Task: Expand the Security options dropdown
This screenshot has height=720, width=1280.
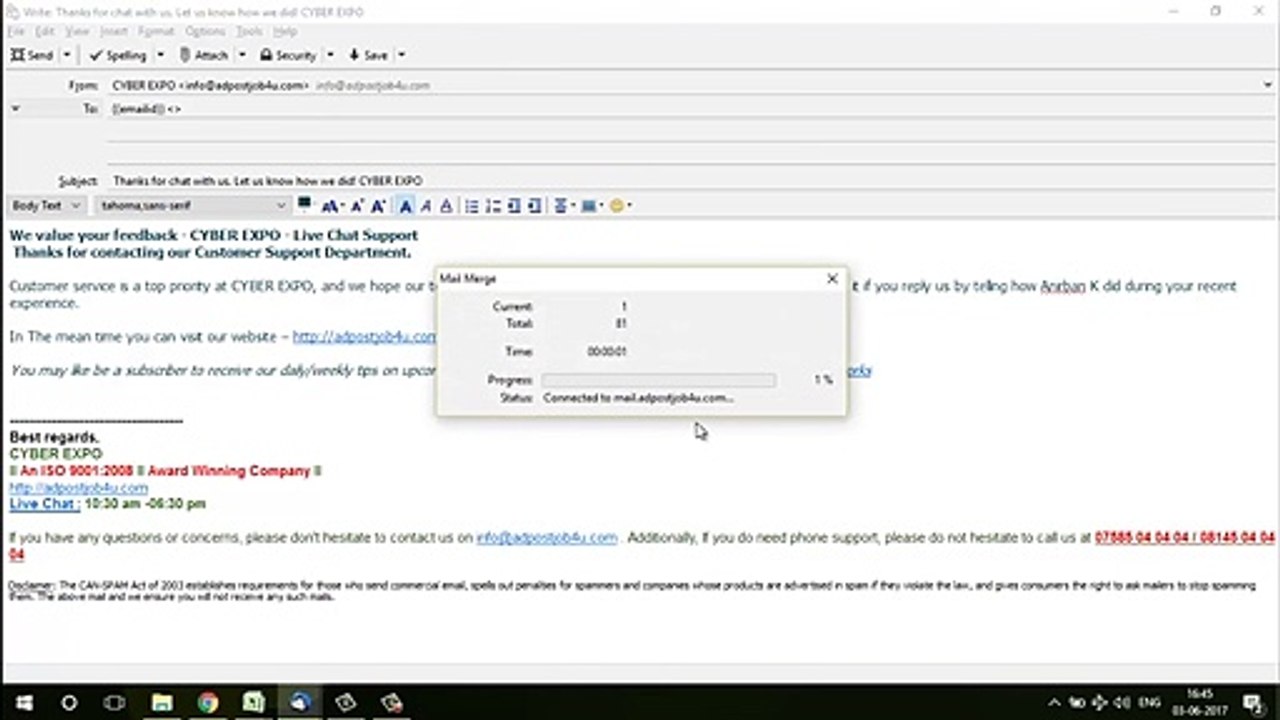Action: pyautogui.click(x=330, y=55)
